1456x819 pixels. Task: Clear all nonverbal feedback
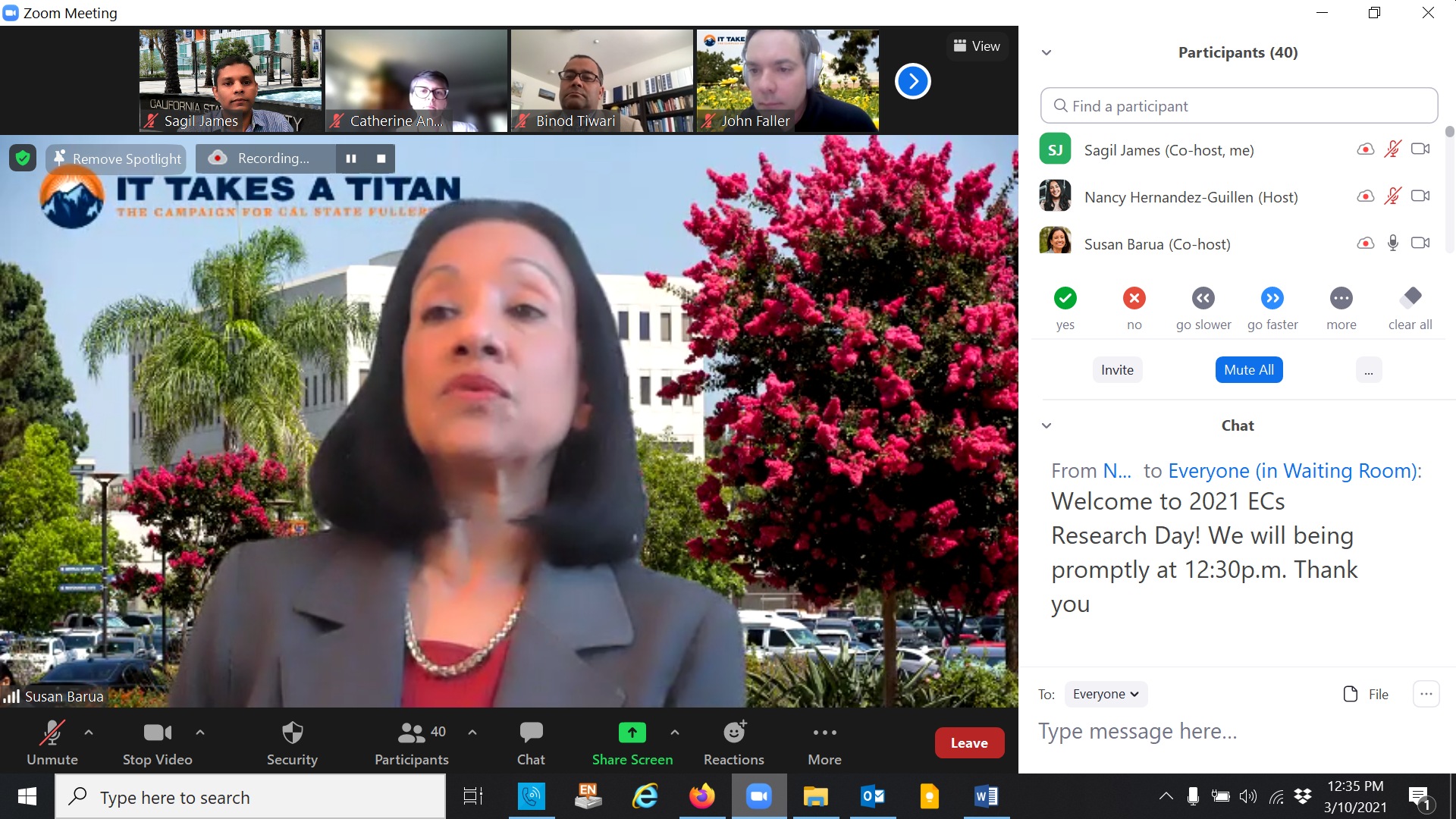click(1410, 298)
